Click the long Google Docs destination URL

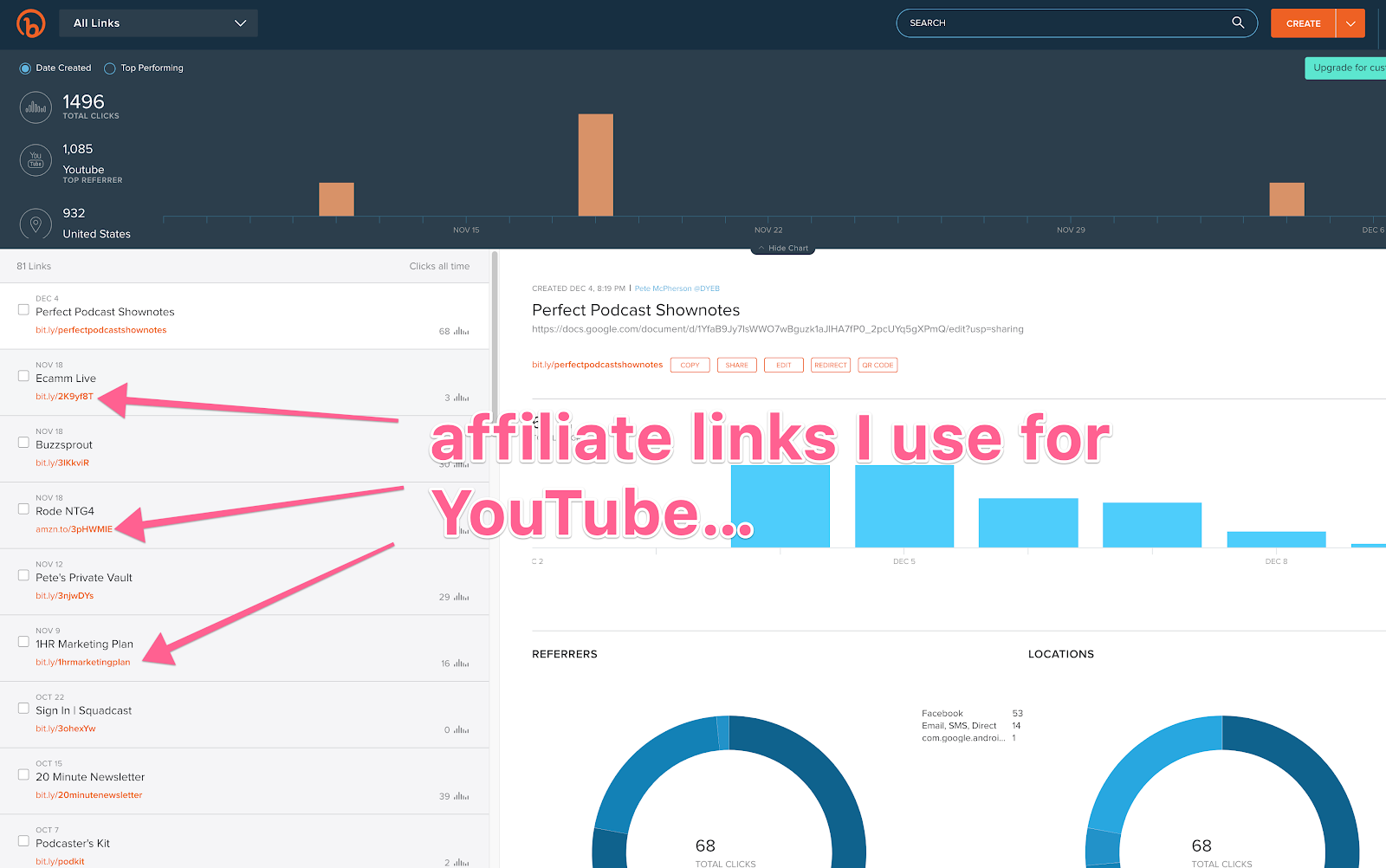click(x=778, y=329)
